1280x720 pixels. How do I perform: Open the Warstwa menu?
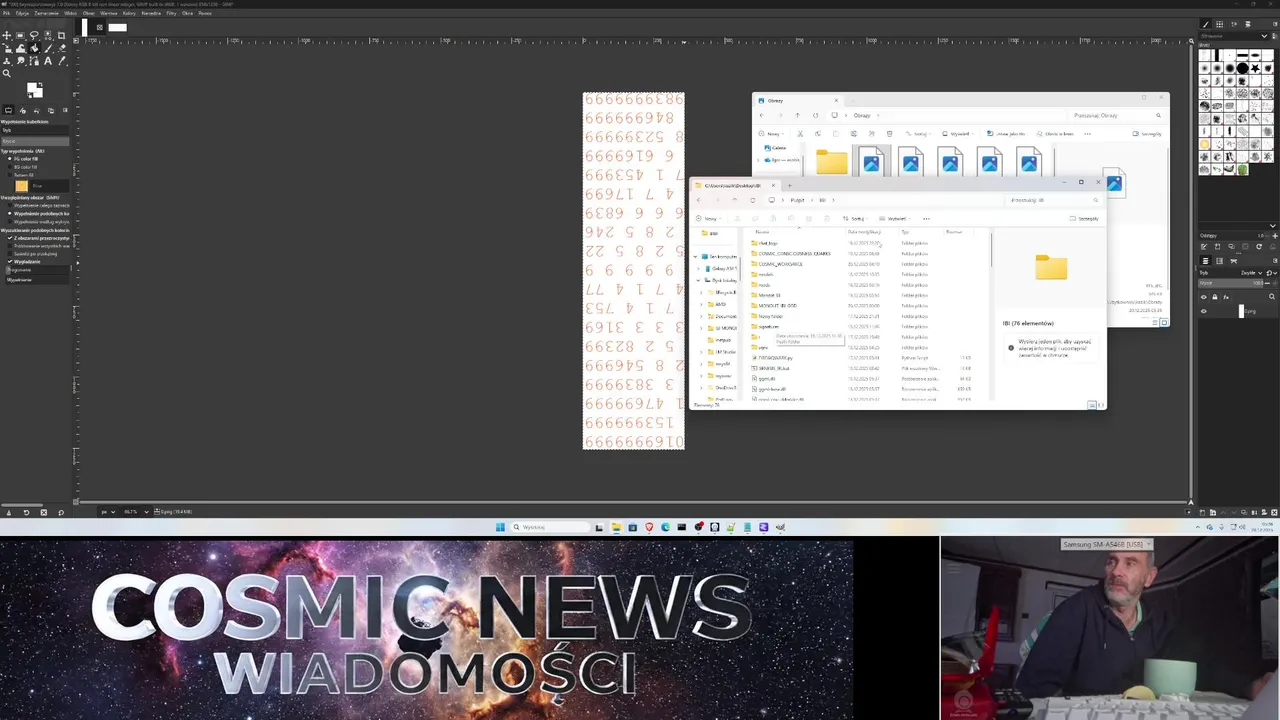(109, 13)
